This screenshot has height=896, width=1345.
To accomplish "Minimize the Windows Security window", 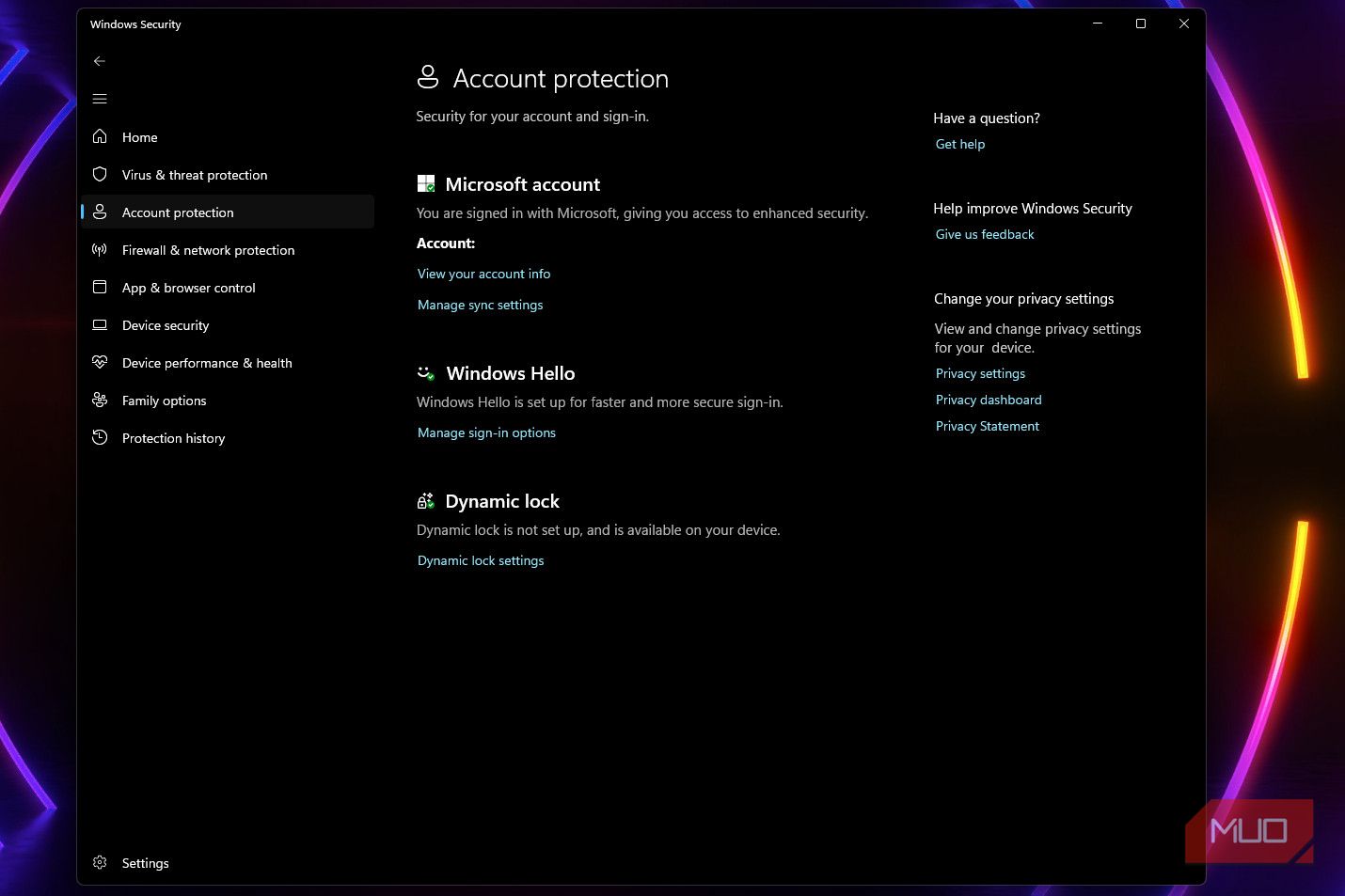I will [1098, 24].
